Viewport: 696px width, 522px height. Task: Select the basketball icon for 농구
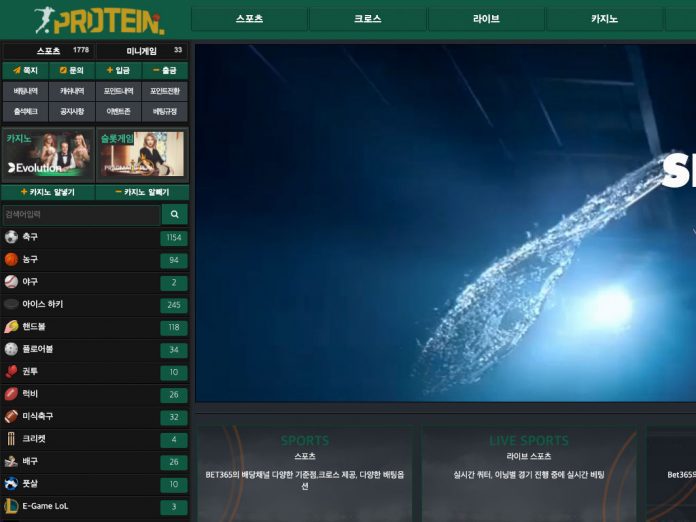click(11, 259)
